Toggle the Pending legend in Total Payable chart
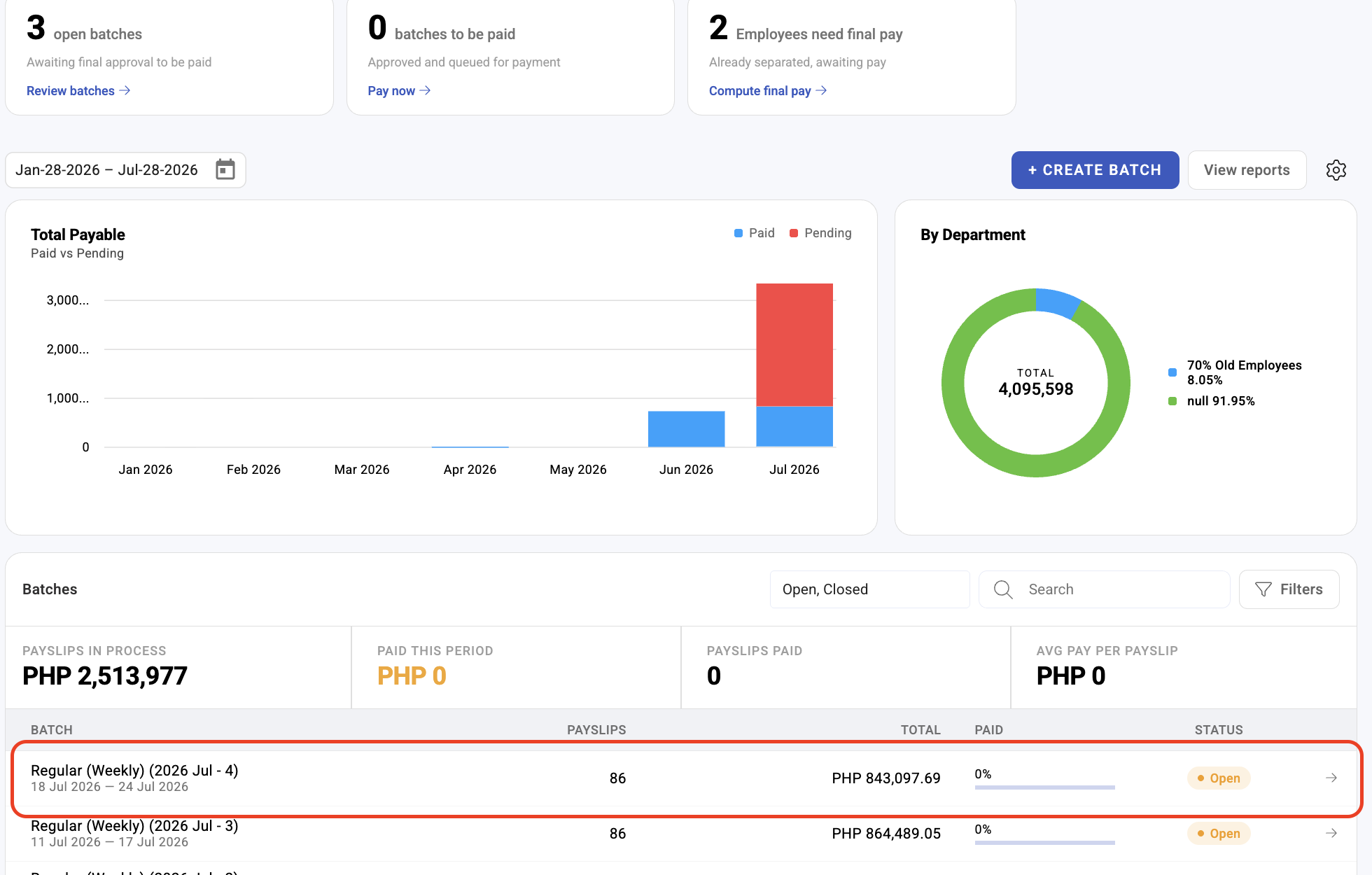This screenshot has height=875, width=1372. click(x=820, y=233)
